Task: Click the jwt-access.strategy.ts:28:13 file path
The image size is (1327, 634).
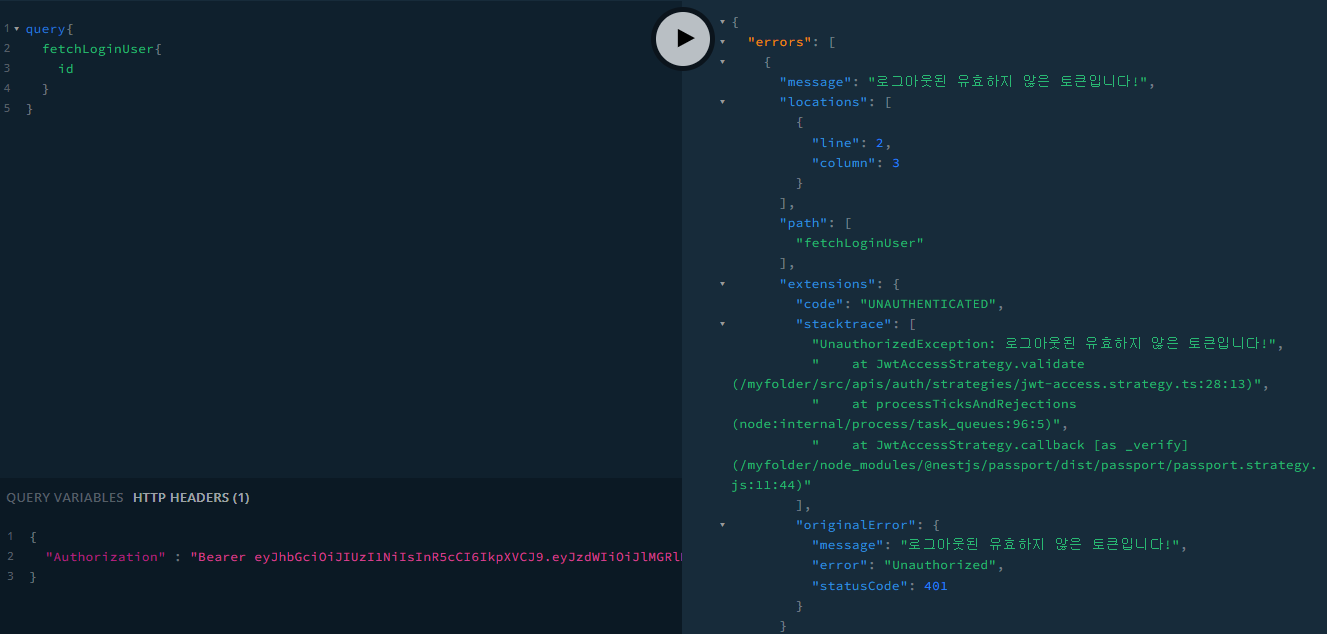Action: tap(1001, 384)
